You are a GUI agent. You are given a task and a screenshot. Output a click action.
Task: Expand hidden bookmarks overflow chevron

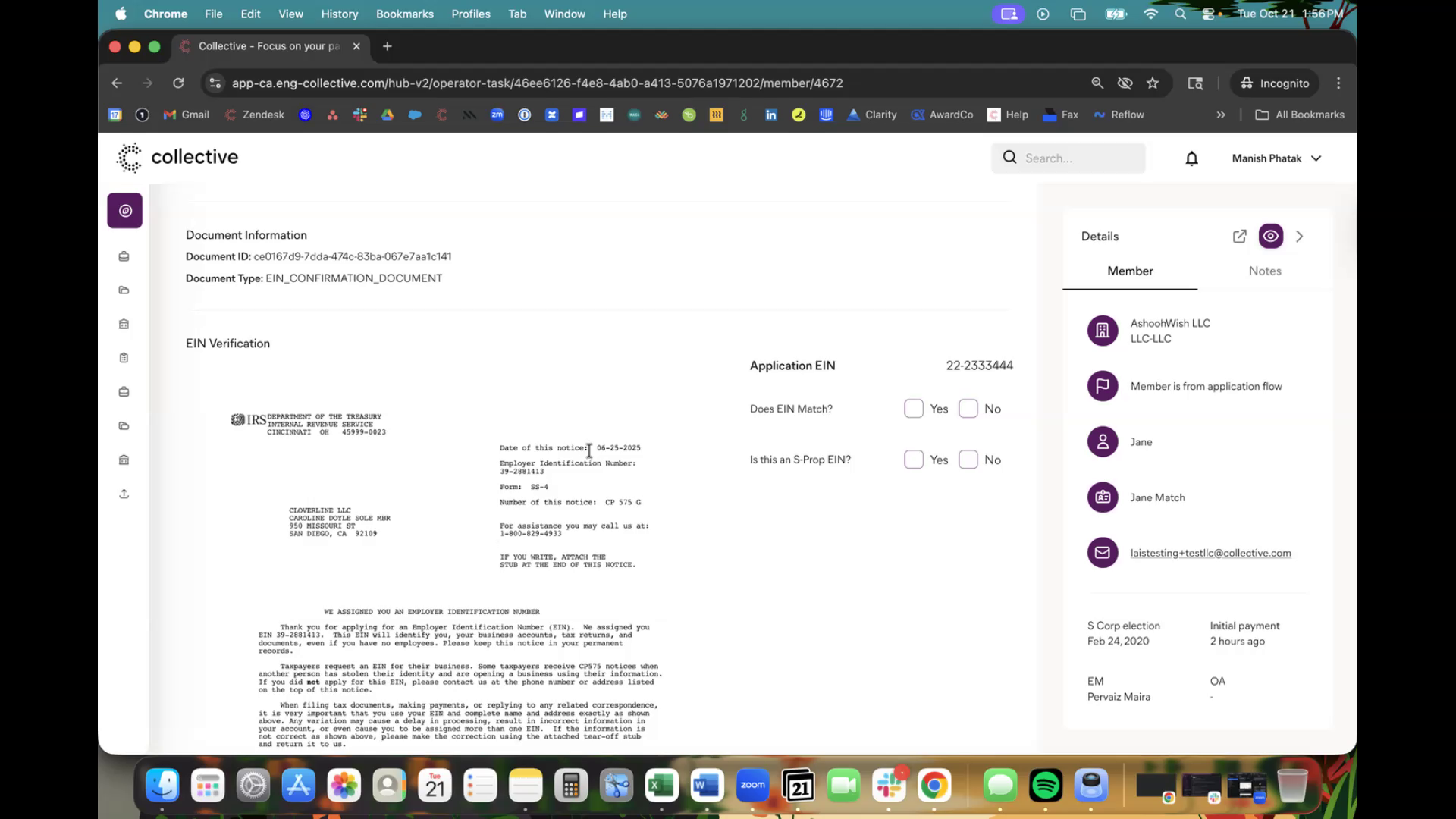coord(1221,115)
